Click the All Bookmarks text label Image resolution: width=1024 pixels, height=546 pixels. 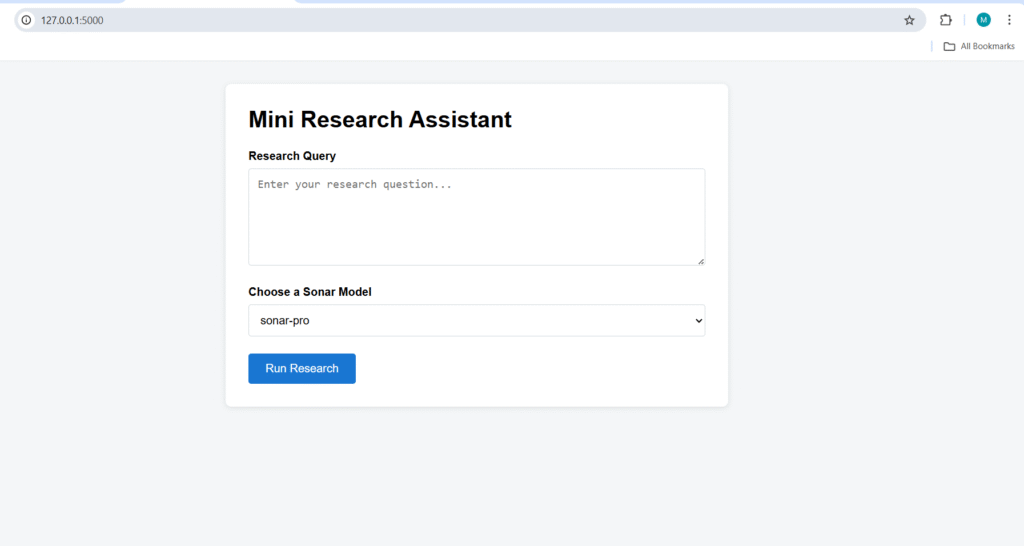(987, 46)
